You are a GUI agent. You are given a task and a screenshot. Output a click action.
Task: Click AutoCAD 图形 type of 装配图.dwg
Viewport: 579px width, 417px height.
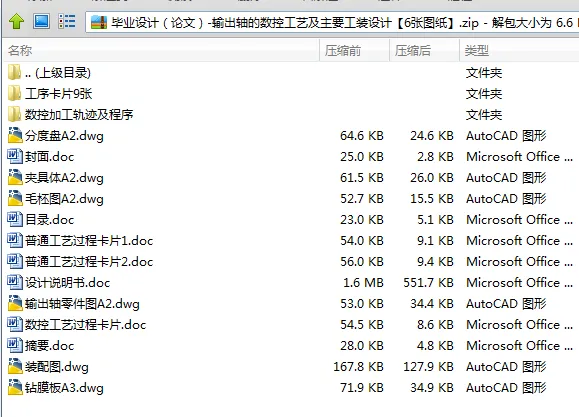pyautogui.click(x=506, y=367)
